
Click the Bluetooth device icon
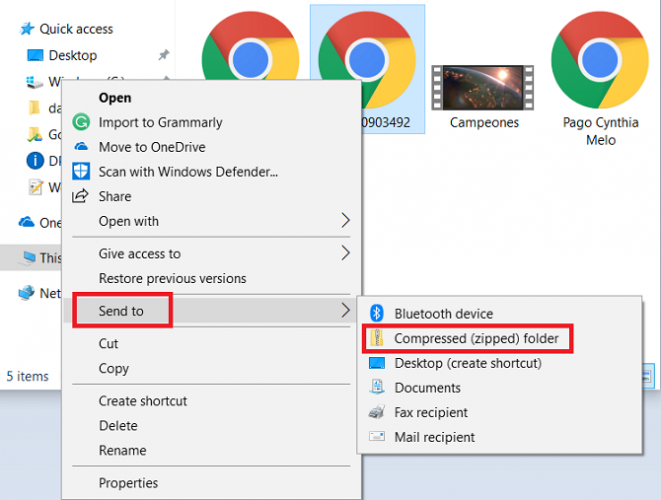click(x=376, y=313)
